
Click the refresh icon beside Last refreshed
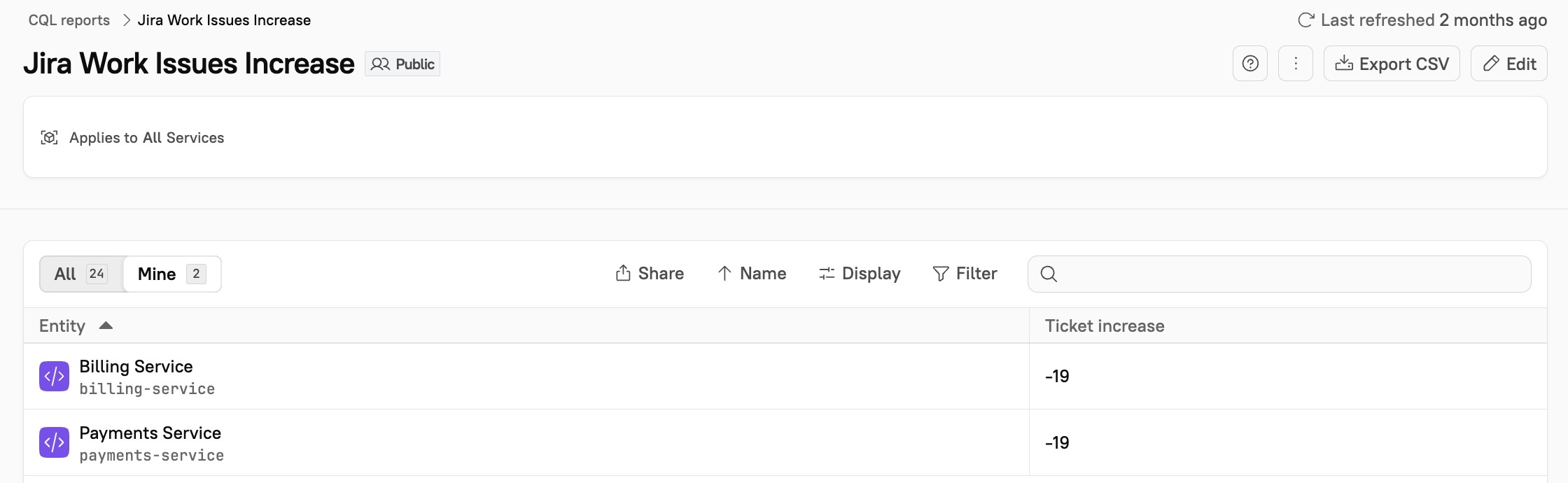click(x=1305, y=20)
